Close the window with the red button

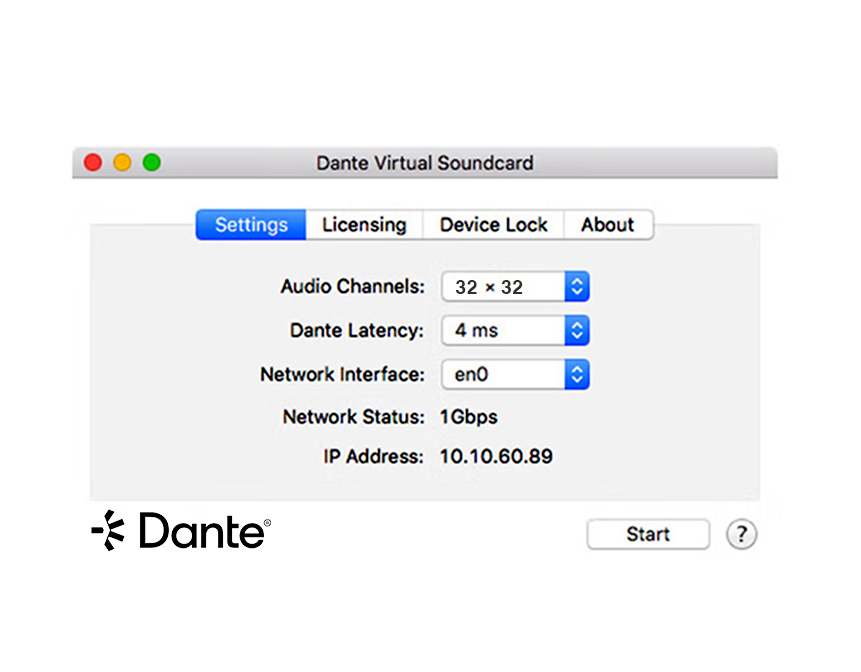(x=93, y=163)
